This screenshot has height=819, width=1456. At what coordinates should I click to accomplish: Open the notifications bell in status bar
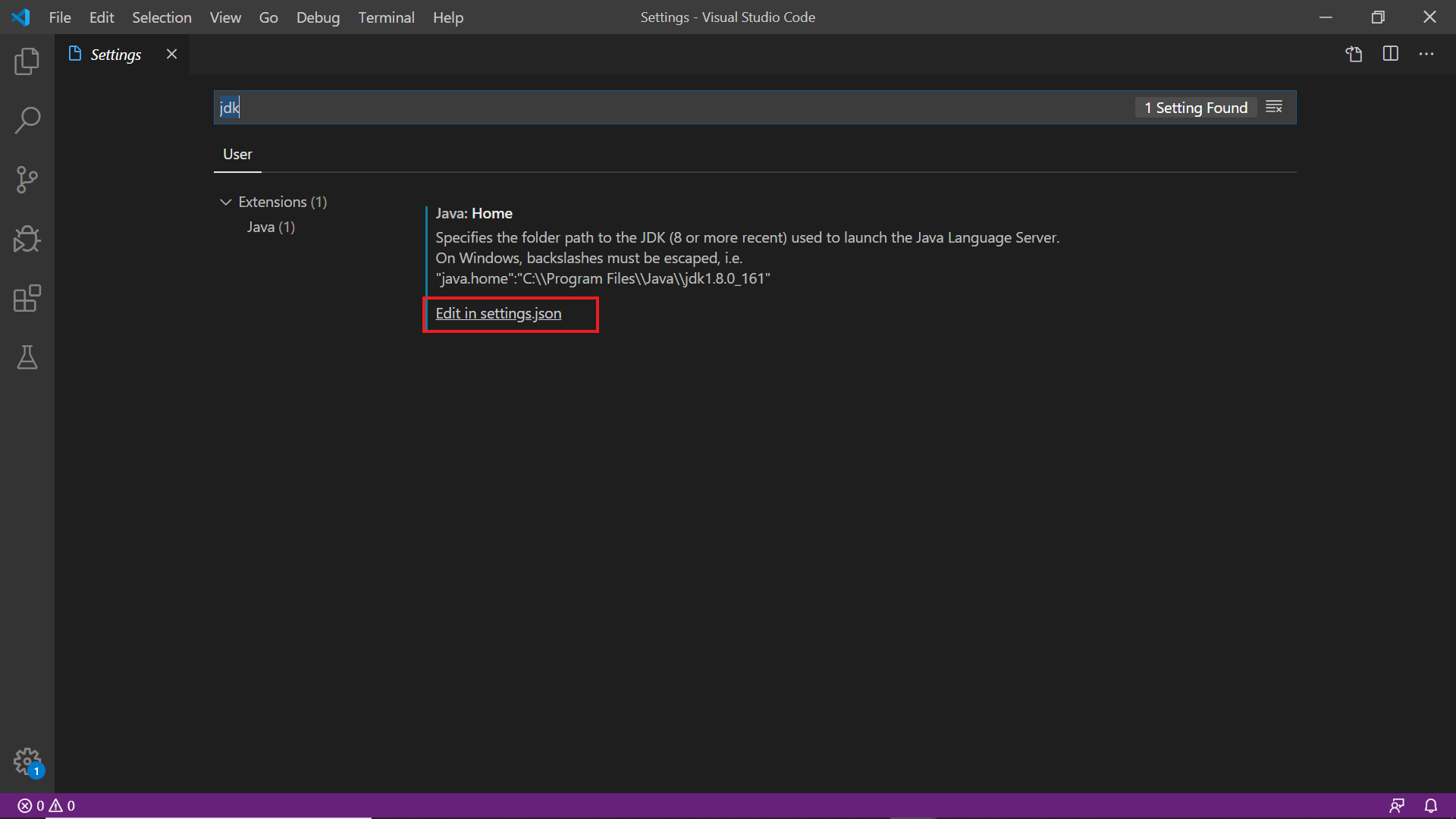(1431, 805)
